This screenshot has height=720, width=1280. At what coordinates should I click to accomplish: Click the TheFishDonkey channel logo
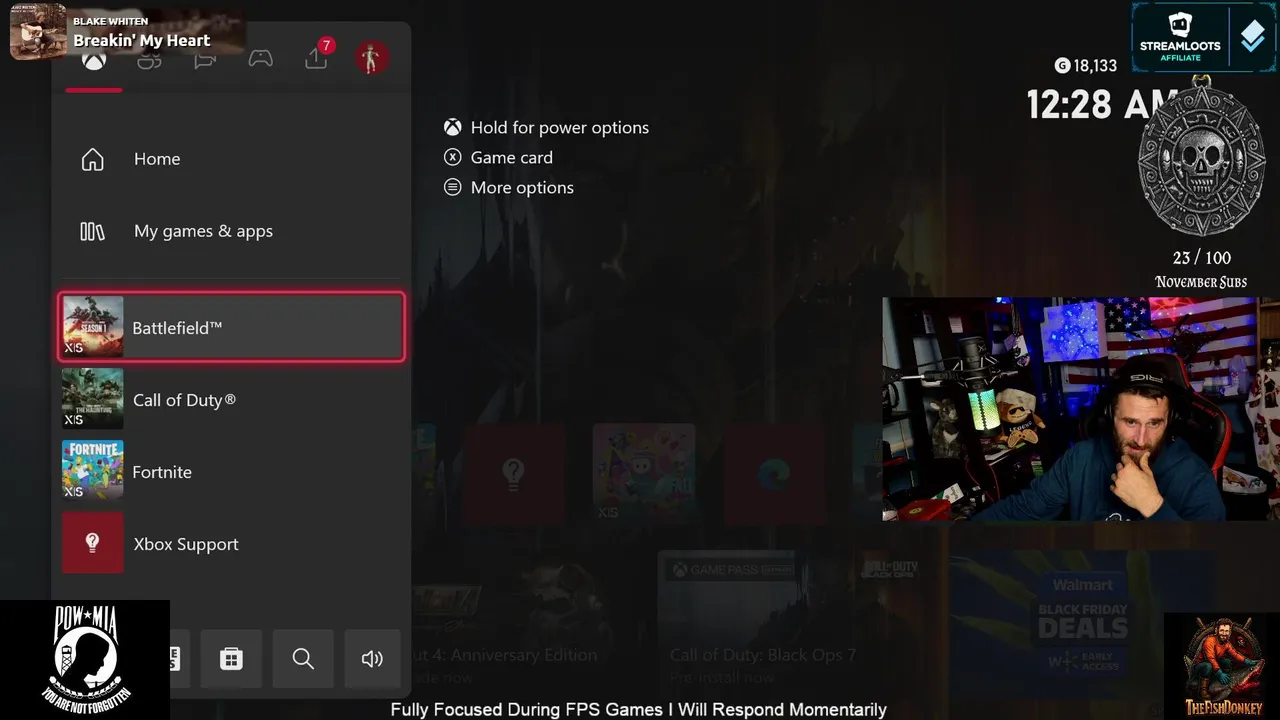click(x=1222, y=666)
